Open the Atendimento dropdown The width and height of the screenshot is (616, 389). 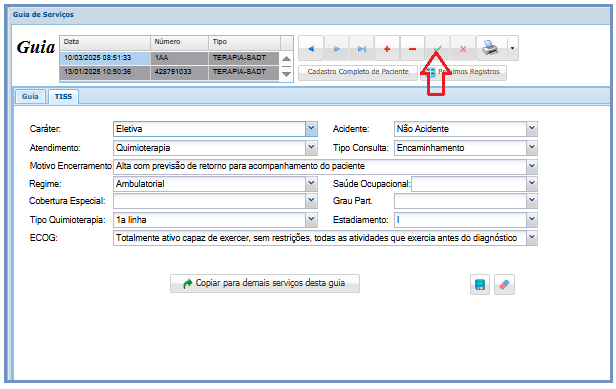(311, 148)
